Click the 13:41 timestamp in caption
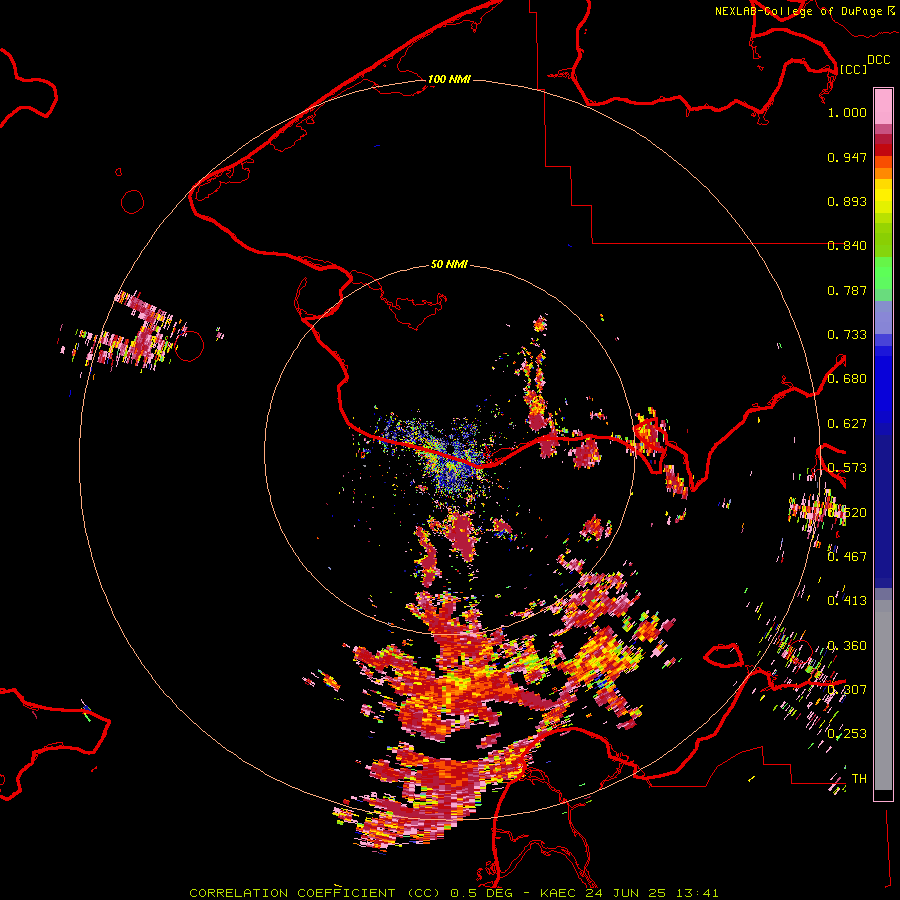Screen dimensions: 900x900 click(x=697, y=893)
